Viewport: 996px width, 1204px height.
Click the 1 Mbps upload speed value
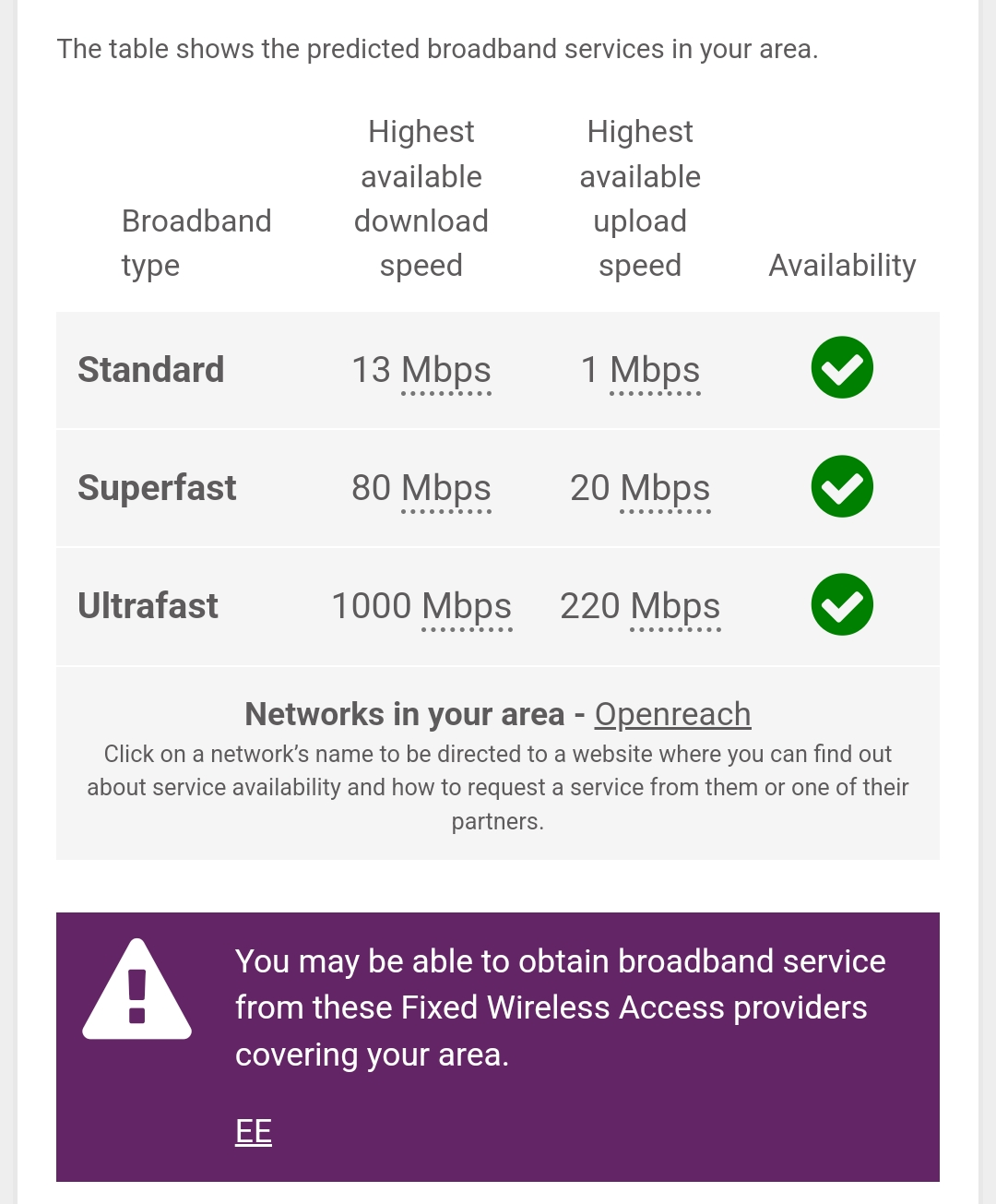[x=640, y=370]
